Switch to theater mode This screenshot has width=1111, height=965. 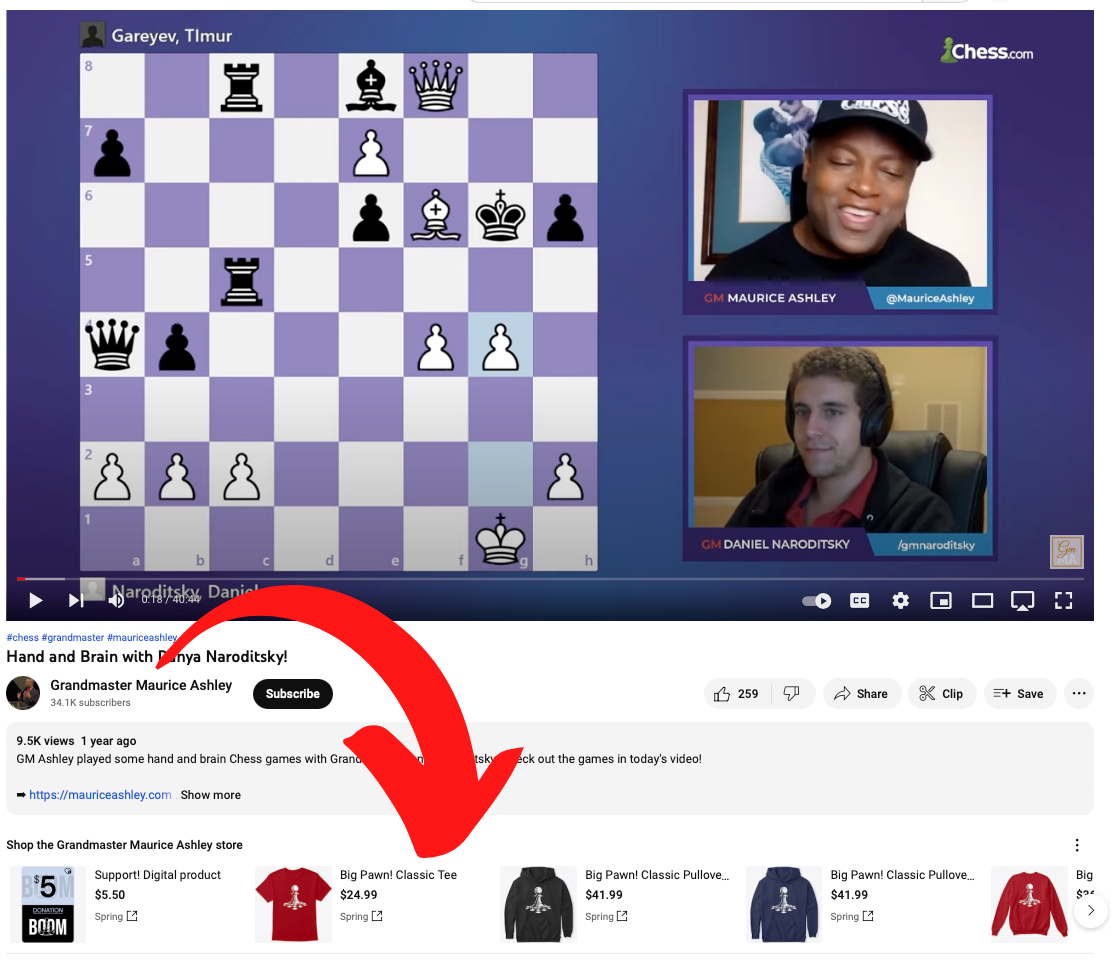[x=982, y=601]
